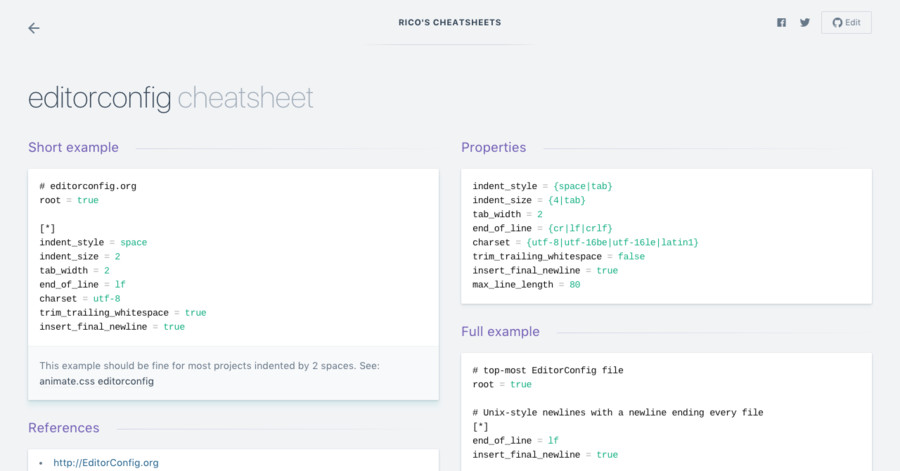Share the page via the Facebook icon

point(781,23)
